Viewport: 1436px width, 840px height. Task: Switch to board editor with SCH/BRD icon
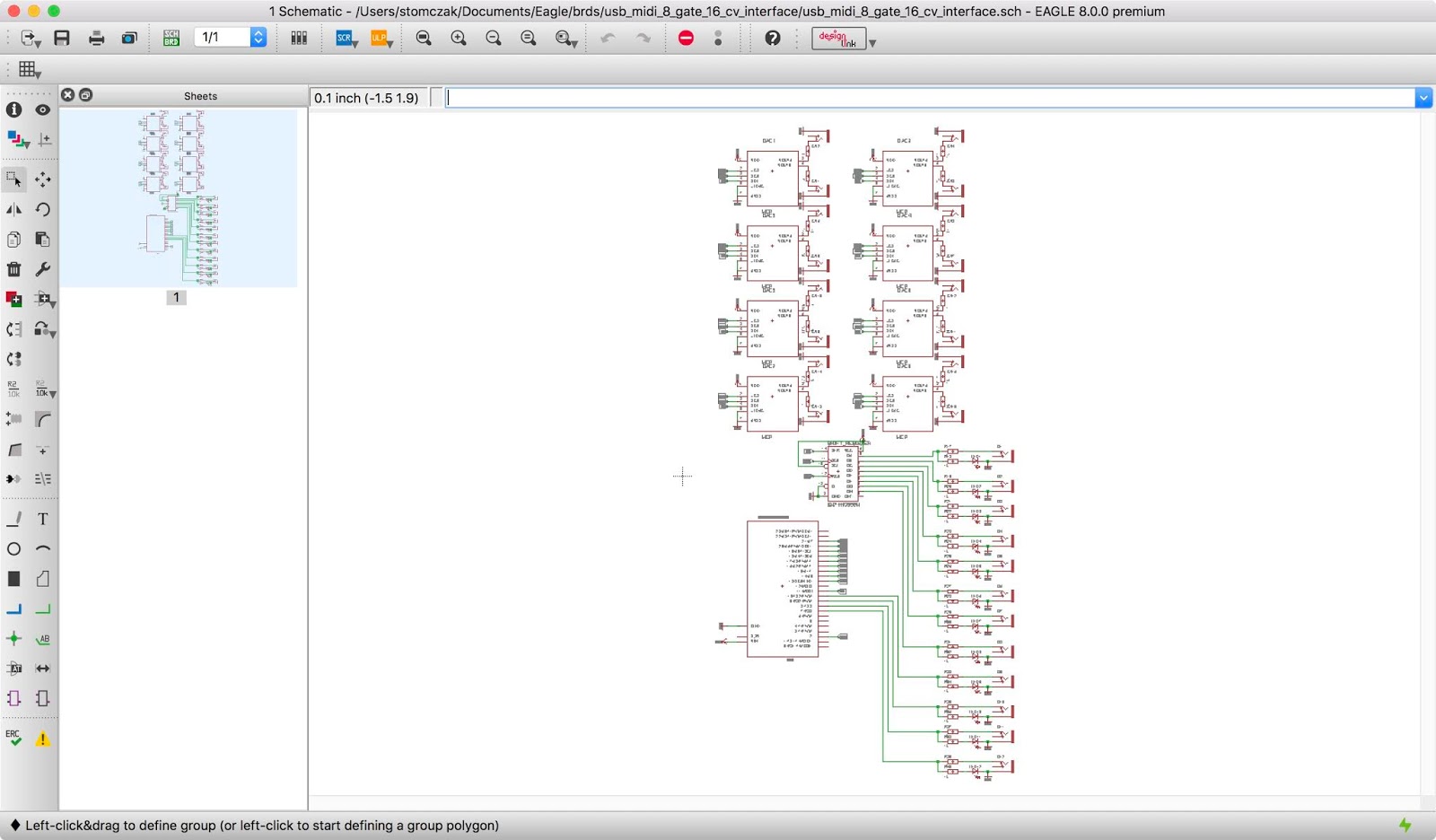tap(171, 38)
